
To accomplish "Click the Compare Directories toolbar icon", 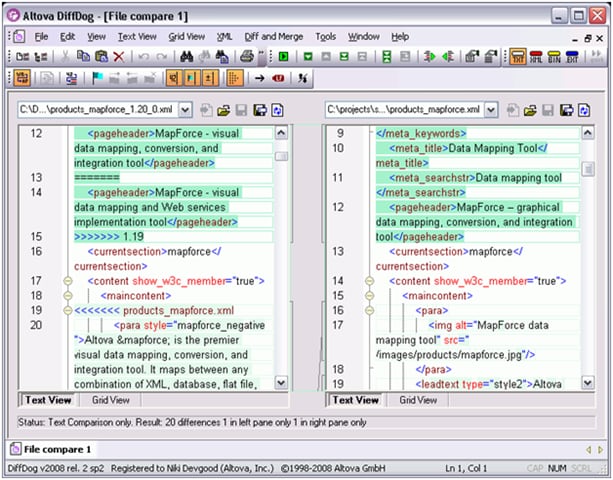I will [x=41, y=57].
